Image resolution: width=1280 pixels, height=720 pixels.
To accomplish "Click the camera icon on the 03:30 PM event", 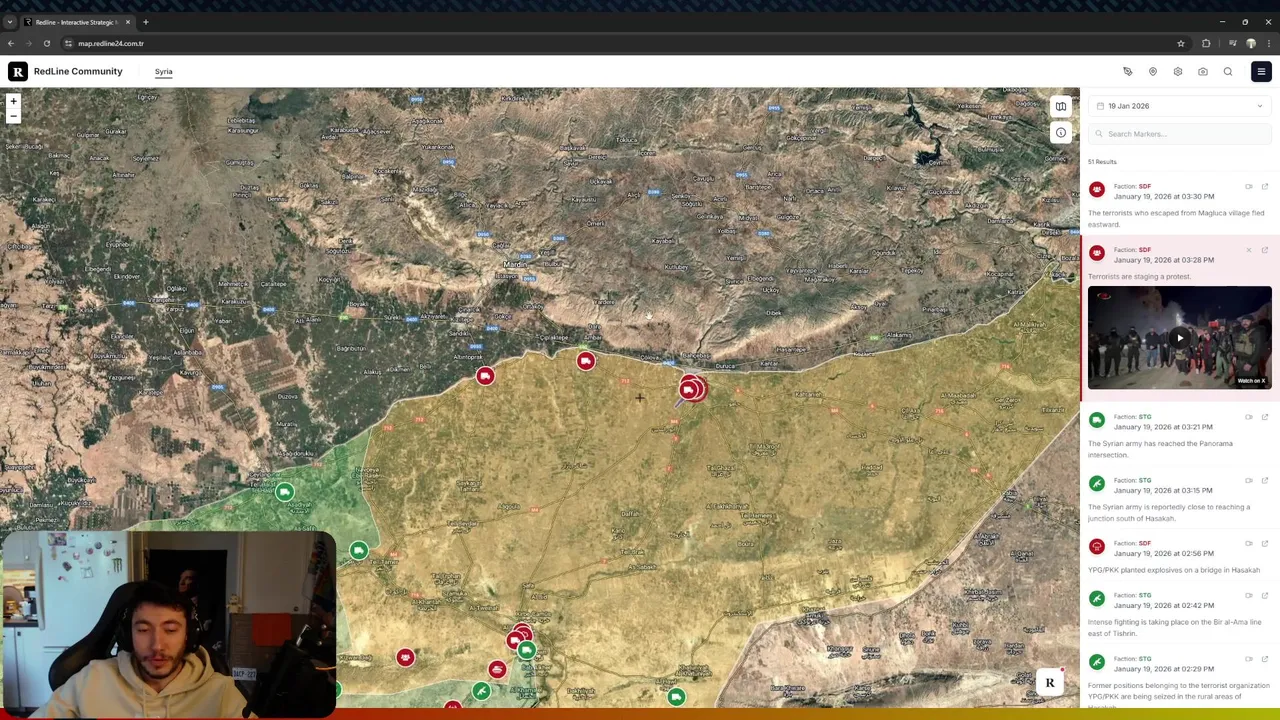I will pyautogui.click(x=1249, y=187).
